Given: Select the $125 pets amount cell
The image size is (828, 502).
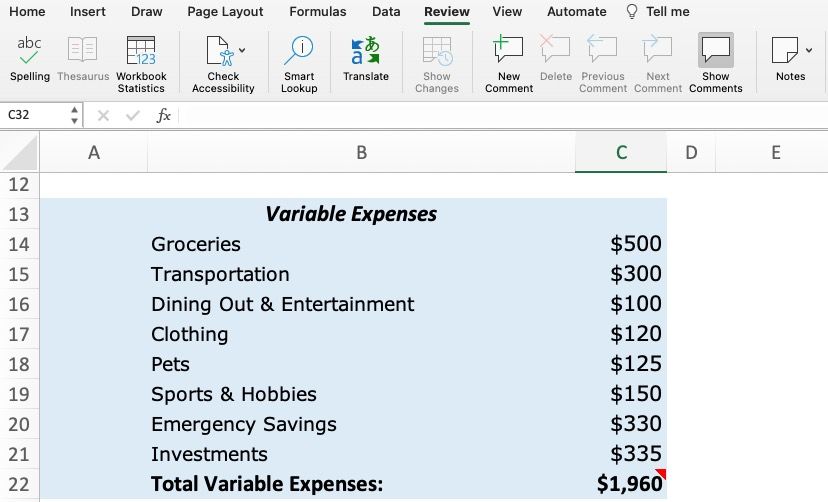Looking at the screenshot, I should [621, 364].
